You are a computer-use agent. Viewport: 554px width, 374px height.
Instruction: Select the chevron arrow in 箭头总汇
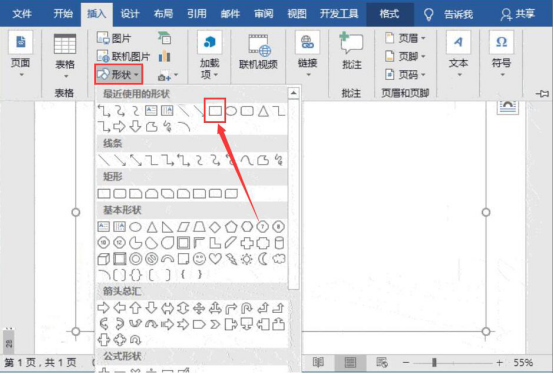point(215,324)
